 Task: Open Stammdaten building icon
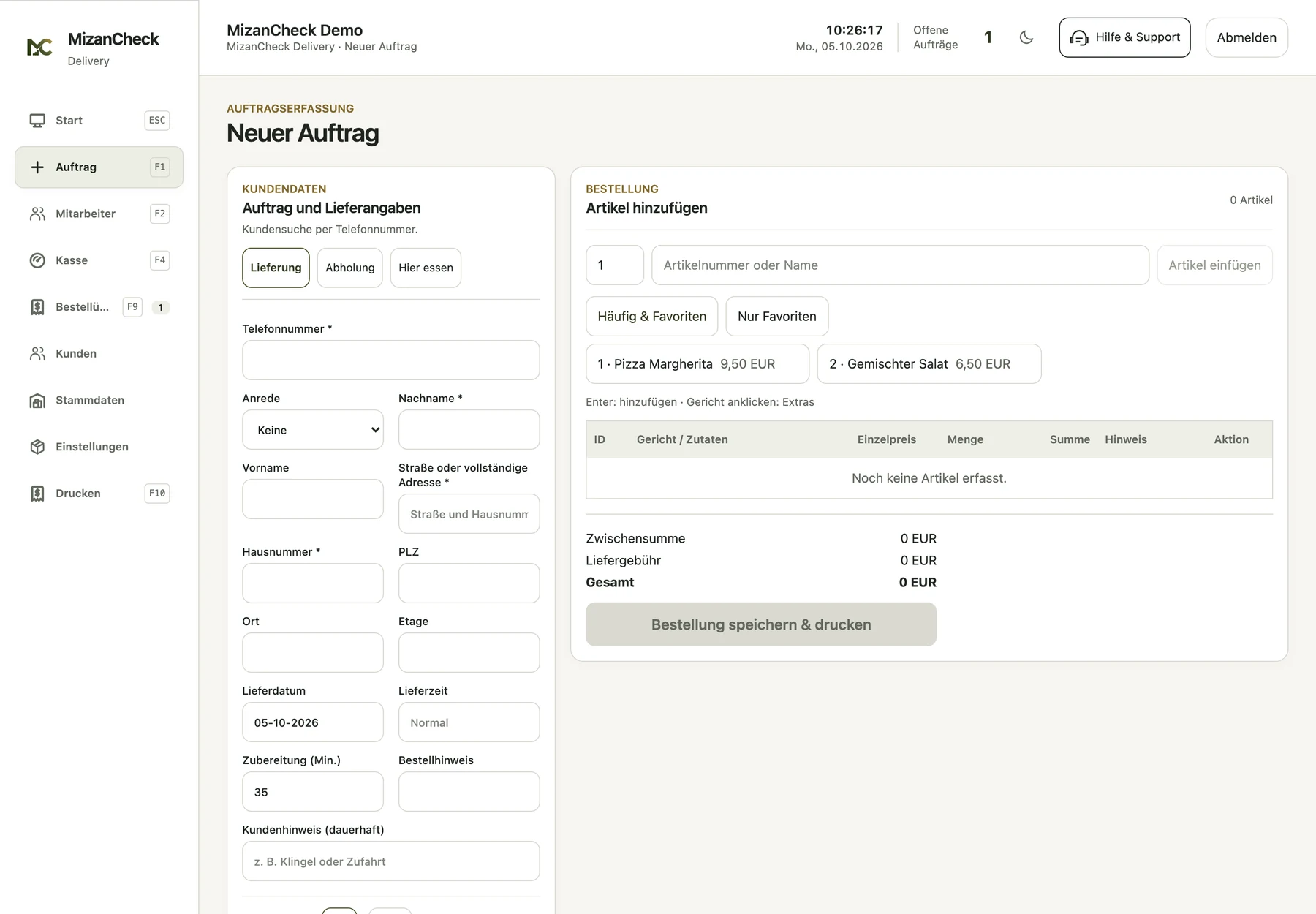click(x=37, y=401)
